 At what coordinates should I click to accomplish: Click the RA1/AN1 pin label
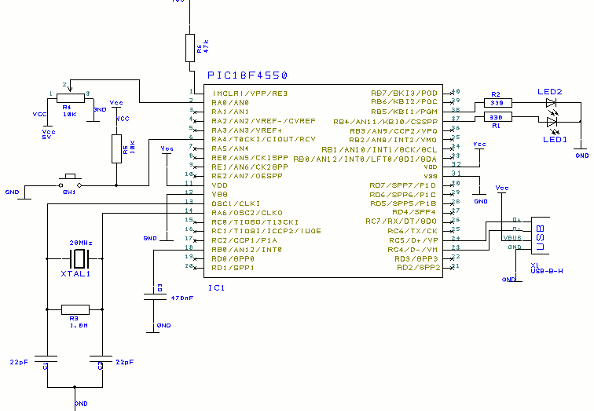(x=230, y=112)
